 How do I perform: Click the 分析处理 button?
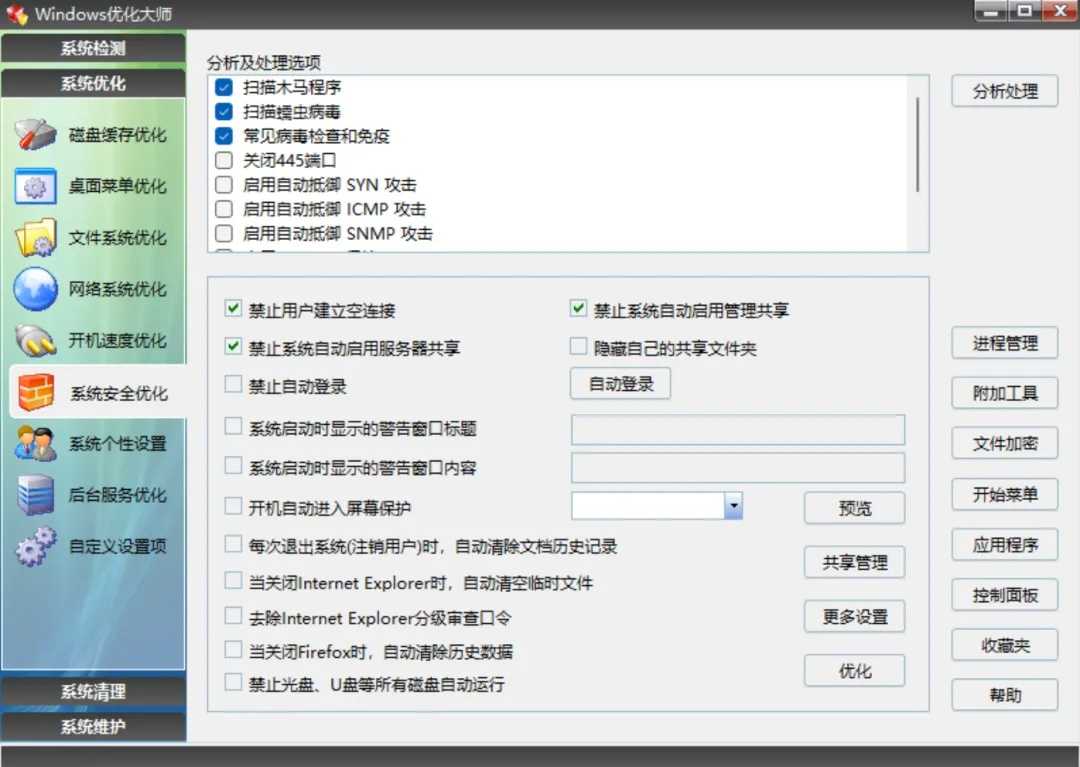click(1005, 91)
